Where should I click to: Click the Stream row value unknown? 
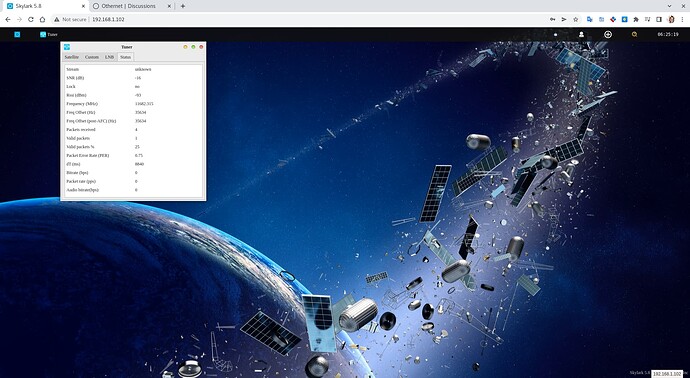pyautogui.click(x=143, y=69)
